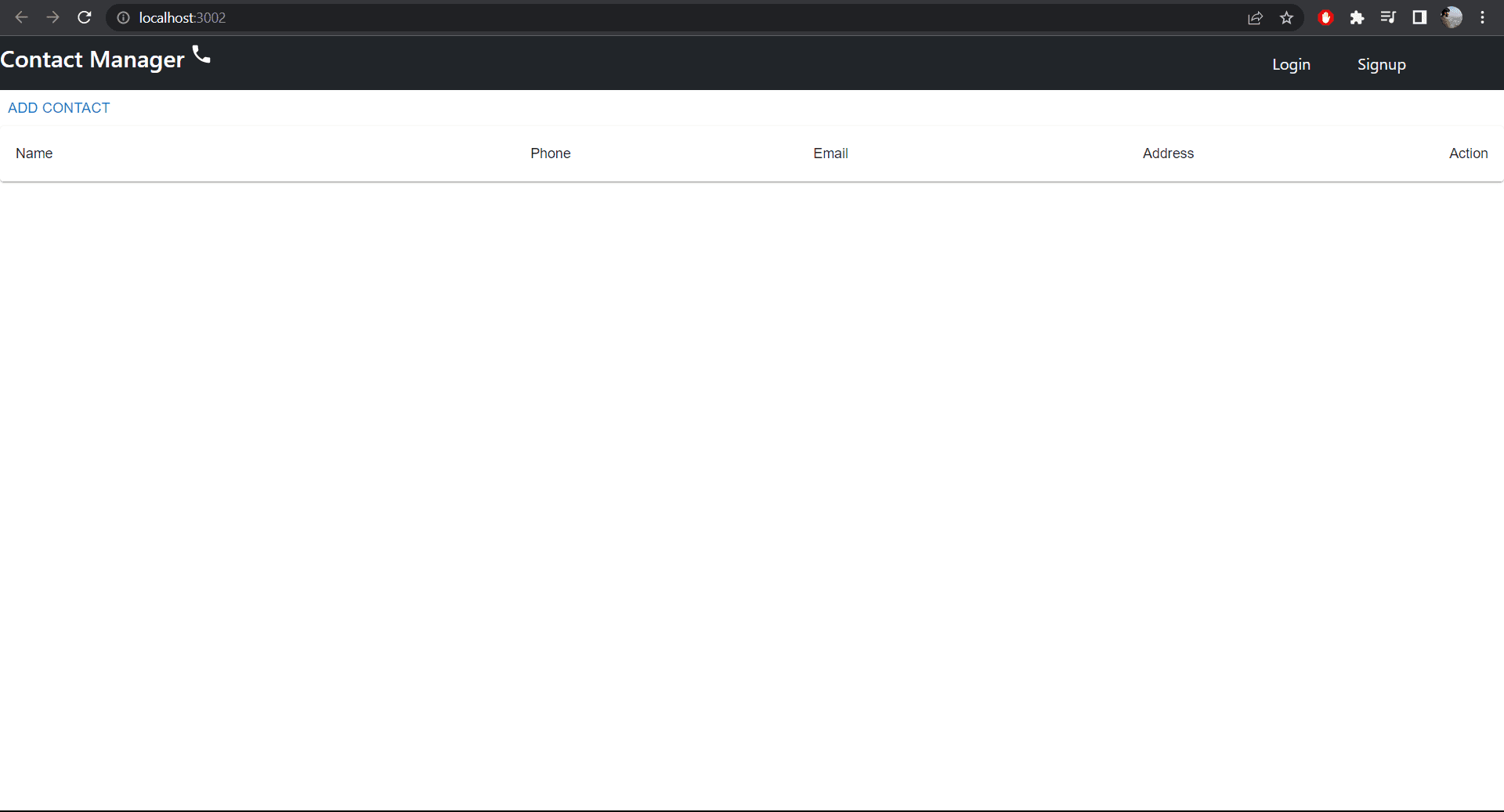Click the phone icon beside Contact Manager

(x=201, y=55)
